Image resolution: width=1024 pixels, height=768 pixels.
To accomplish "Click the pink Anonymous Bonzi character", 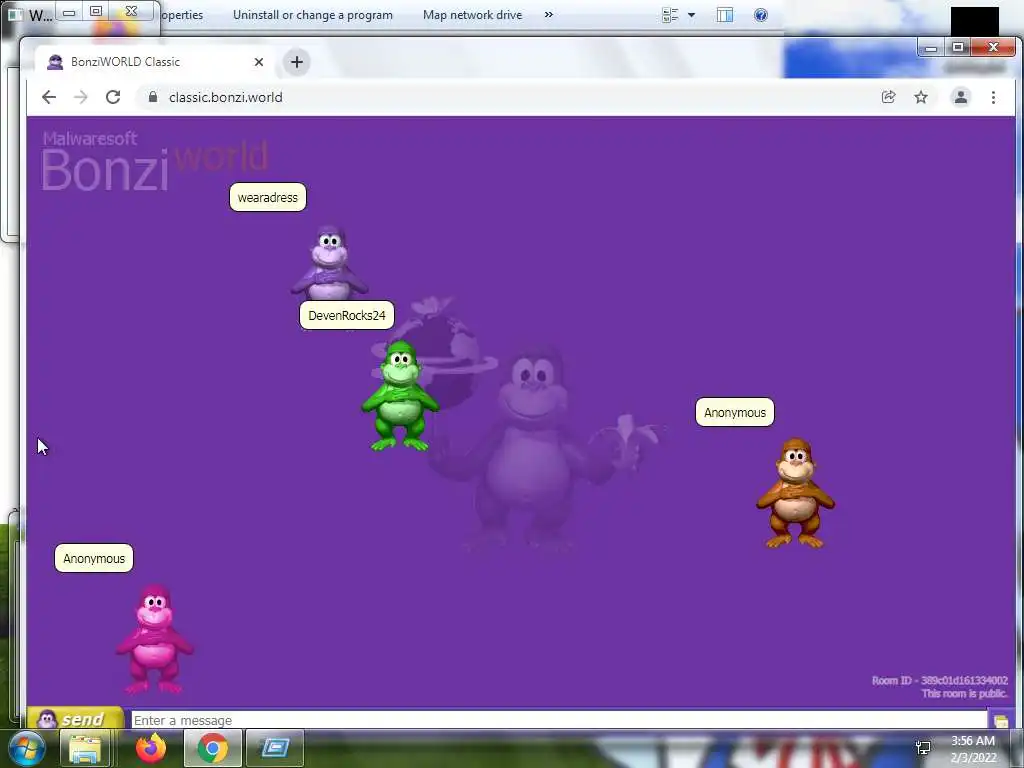I will click(154, 639).
